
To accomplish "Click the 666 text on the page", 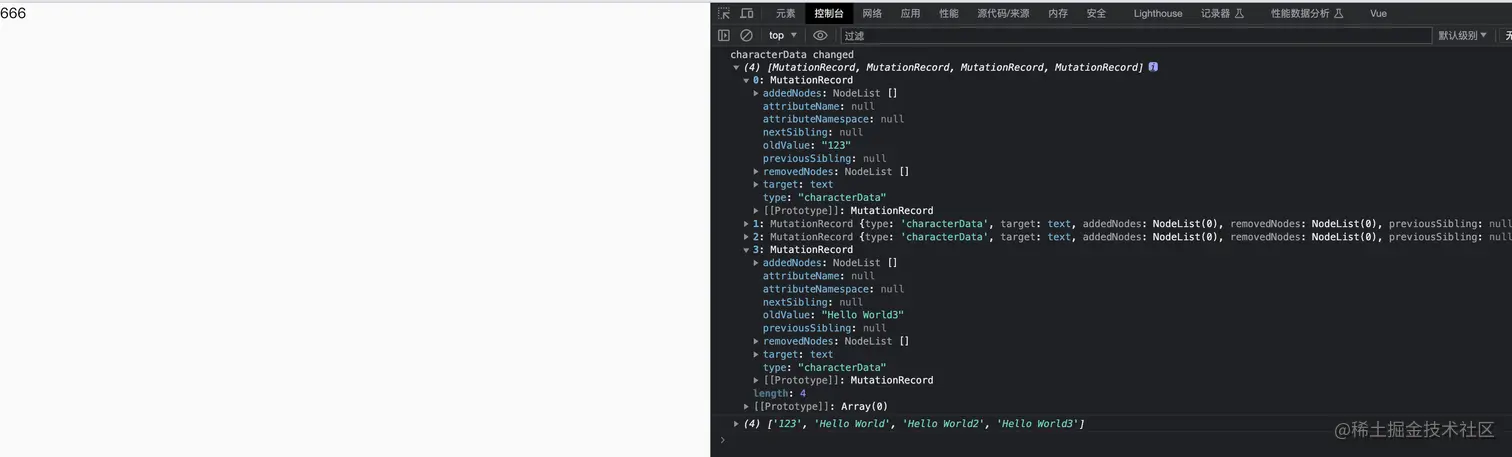I will pyautogui.click(x=13, y=13).
